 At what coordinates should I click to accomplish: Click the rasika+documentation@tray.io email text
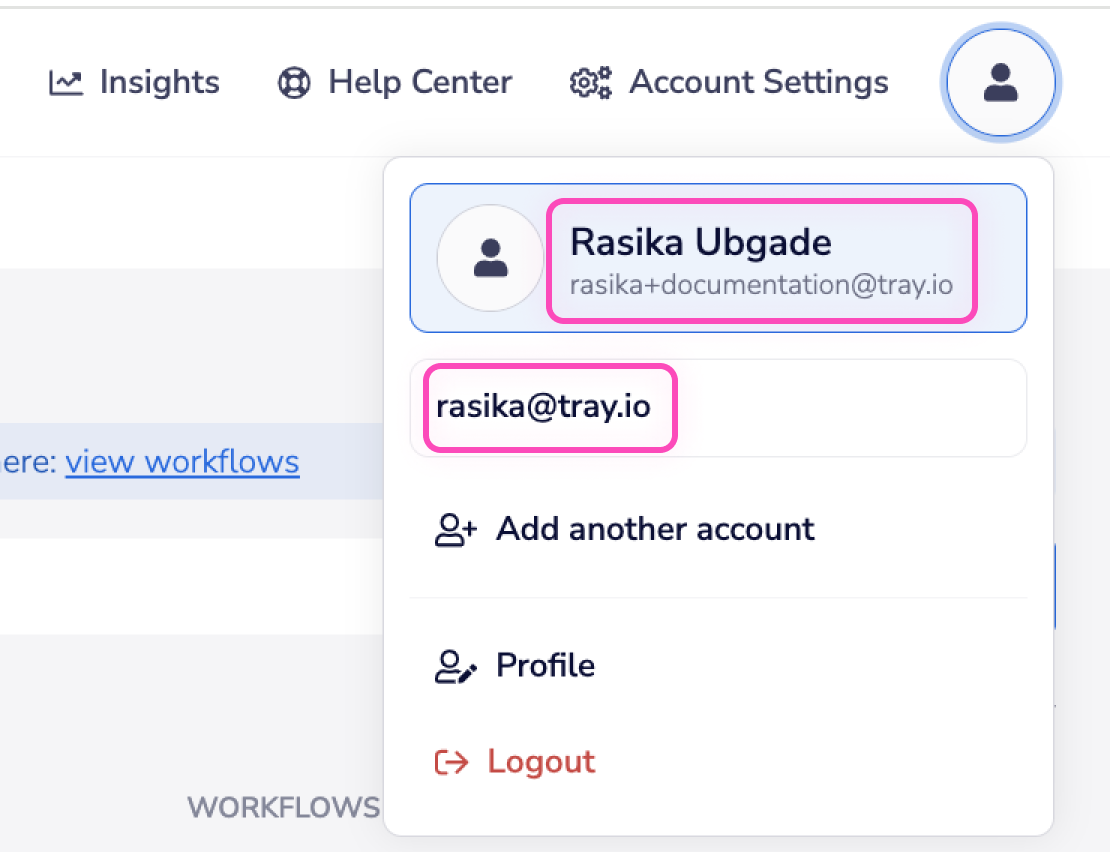tap(760, 285)
